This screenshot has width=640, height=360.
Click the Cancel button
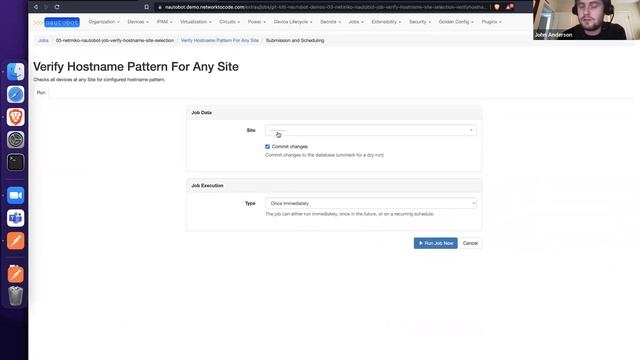click(470, 243)
